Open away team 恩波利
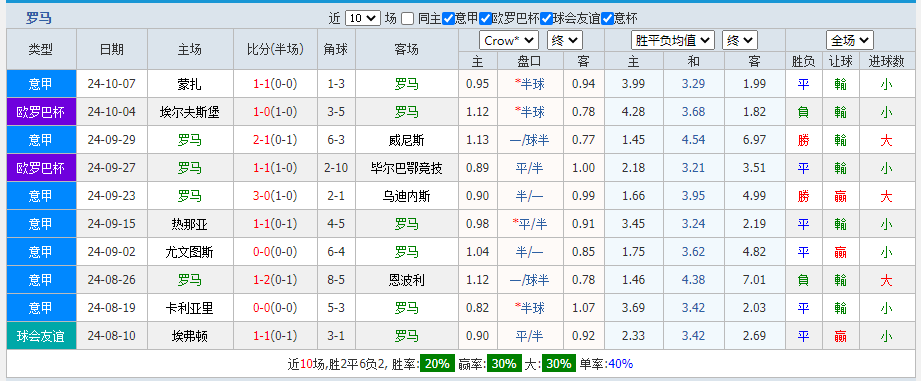The height and width of the screenshot is (381, 921). [x=406, y=281]
